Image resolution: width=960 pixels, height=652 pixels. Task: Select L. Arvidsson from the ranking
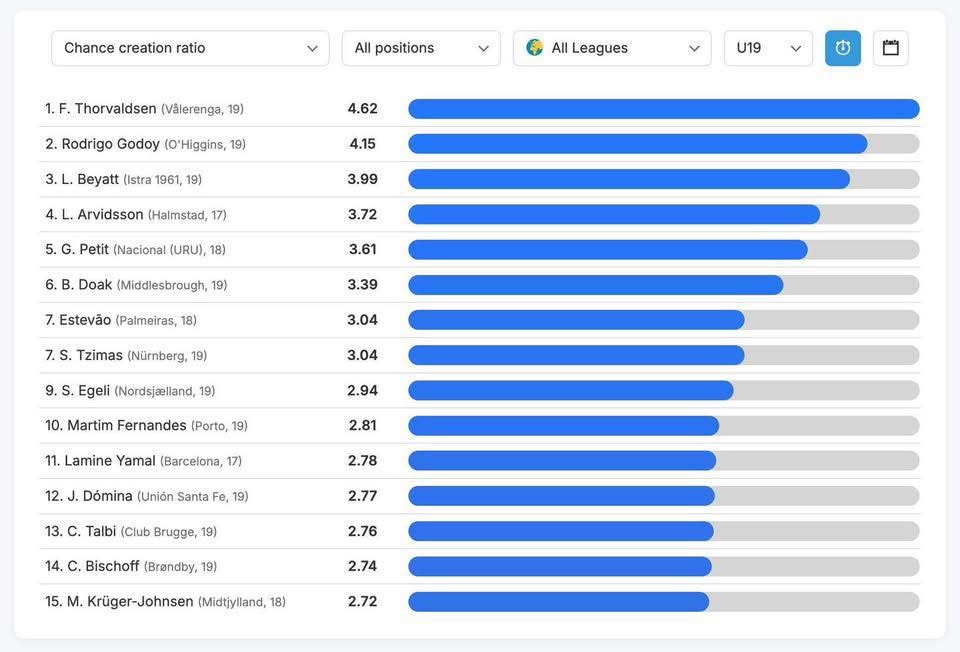pyautogui.click(x=102, y=214)
